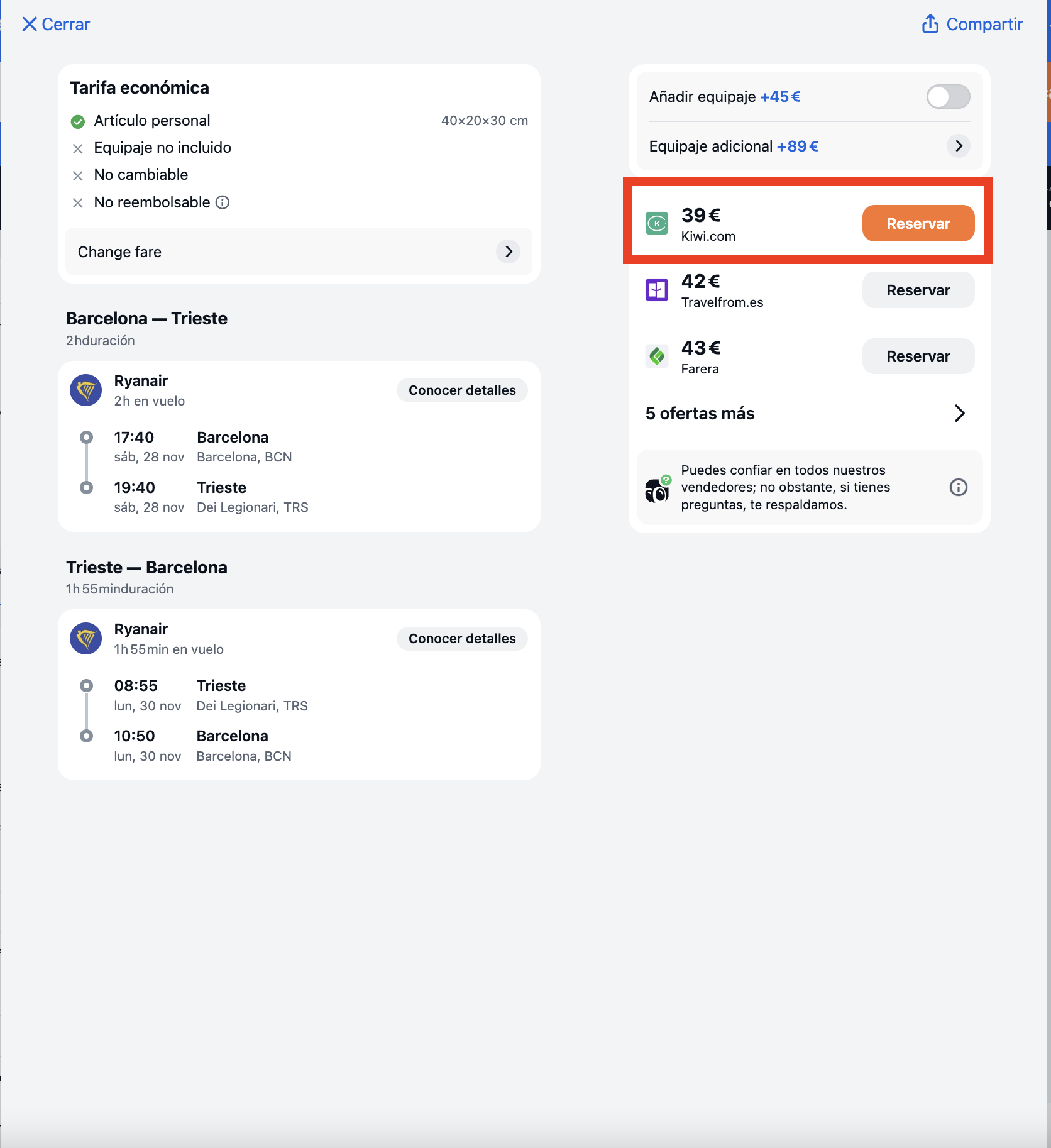Viewport: 1051px width, 1148px height.
Task: Open Change fare options via chevron
Action: click(509, 251)
